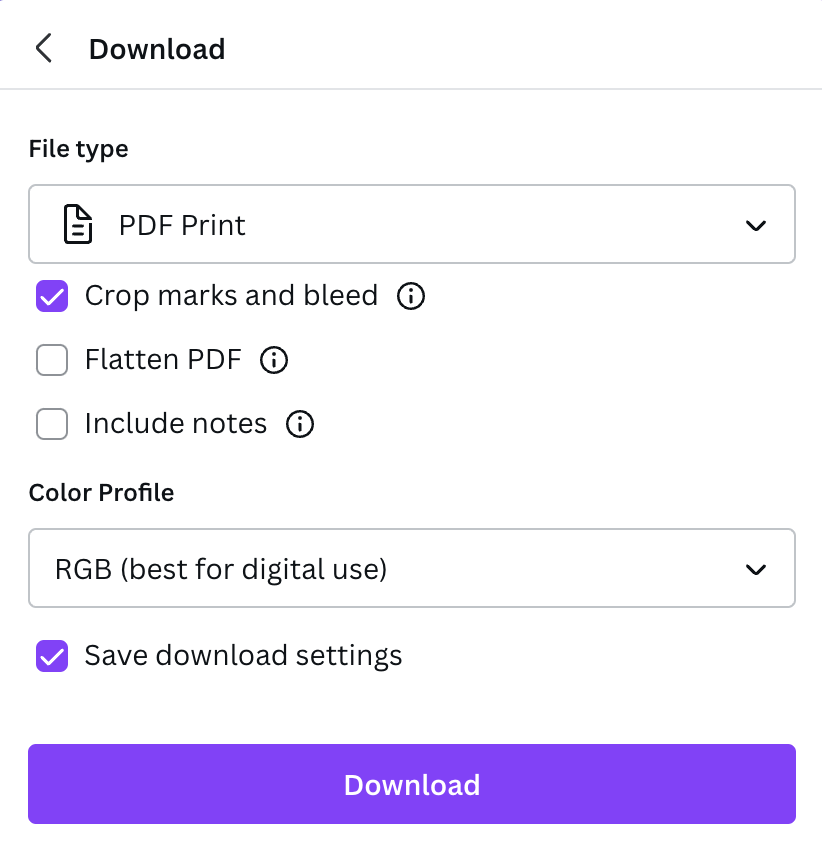
Task: Click the Include notes label text
Action: pos(176,423)
